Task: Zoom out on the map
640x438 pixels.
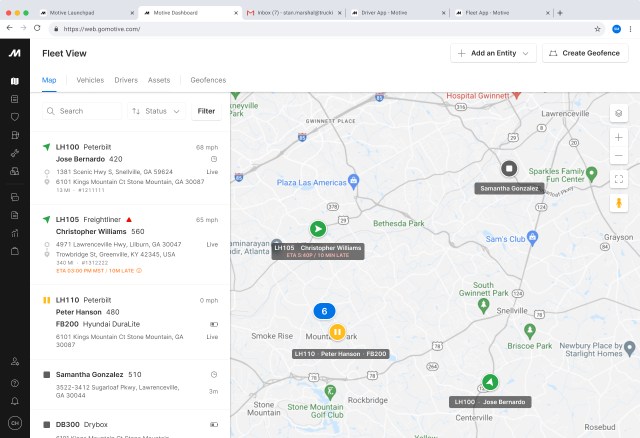Action: click(x=619, y=156)
